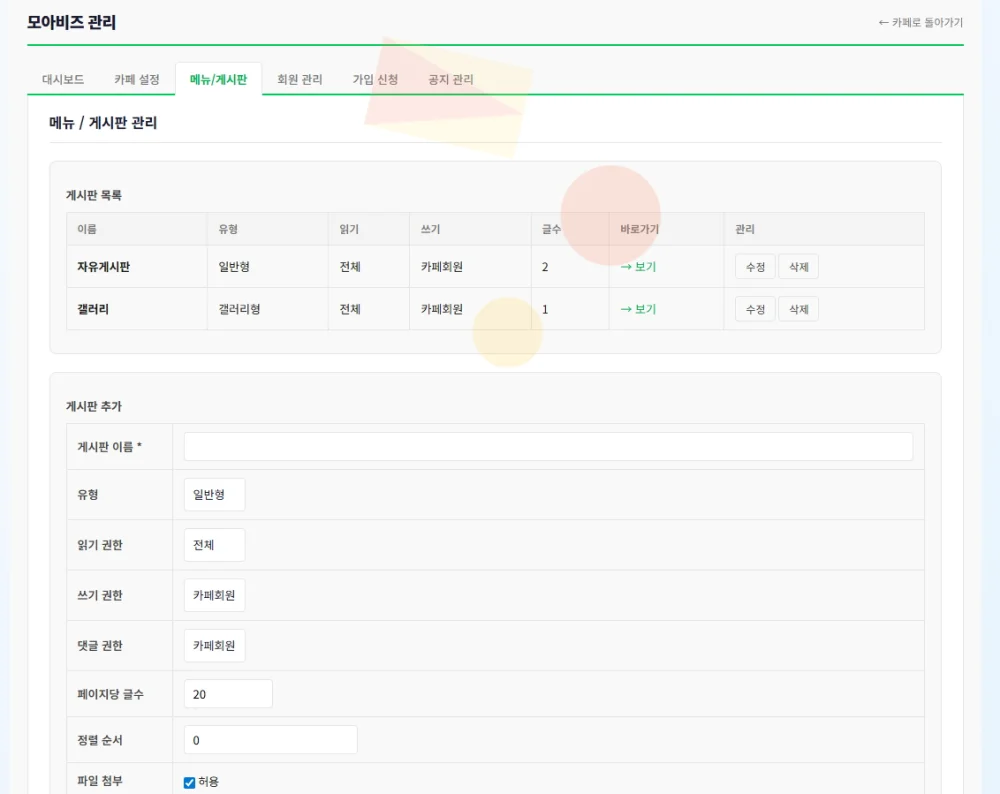
Task: Click the 게시판 목록 section heading
Action: [94, 195]
